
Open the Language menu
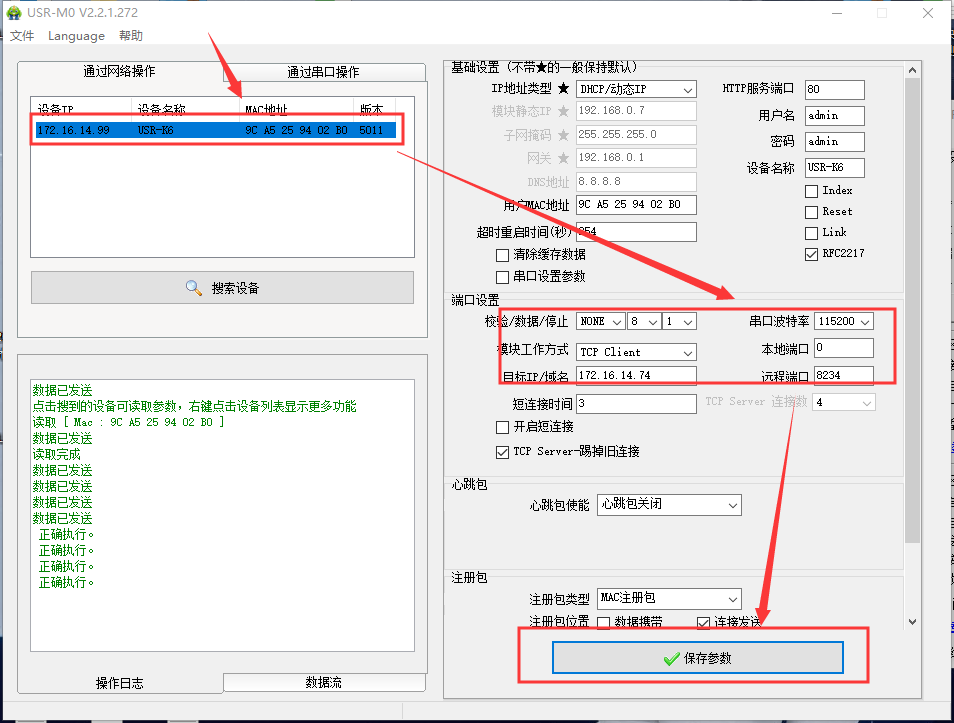[x=76, y=36]
